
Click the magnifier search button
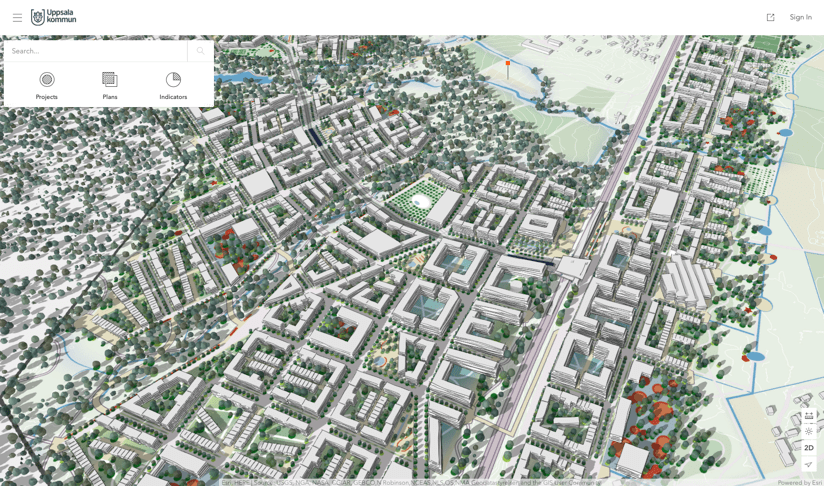[200, 51]
